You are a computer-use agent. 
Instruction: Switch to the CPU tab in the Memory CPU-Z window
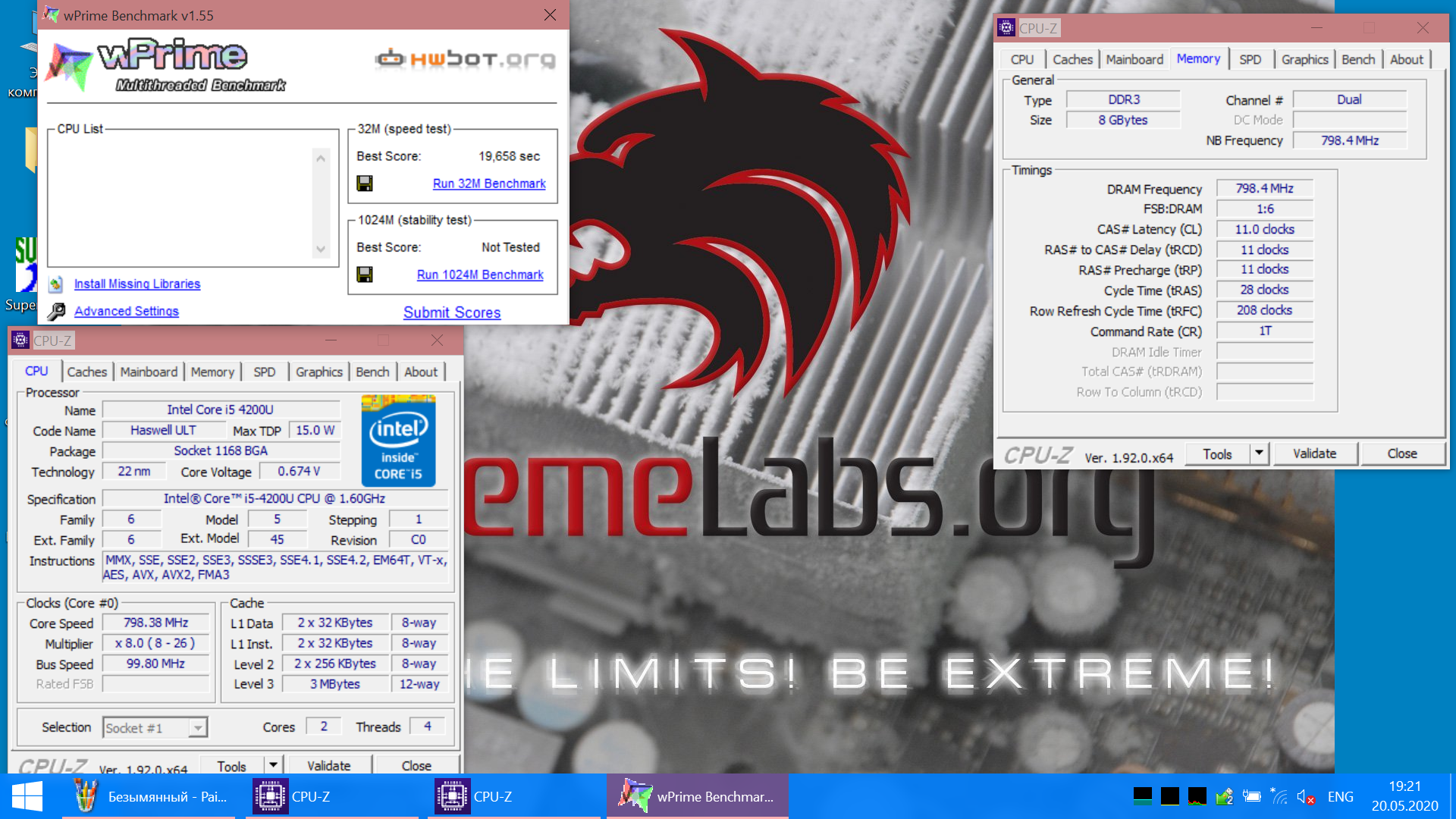(x=1022, y=59)
